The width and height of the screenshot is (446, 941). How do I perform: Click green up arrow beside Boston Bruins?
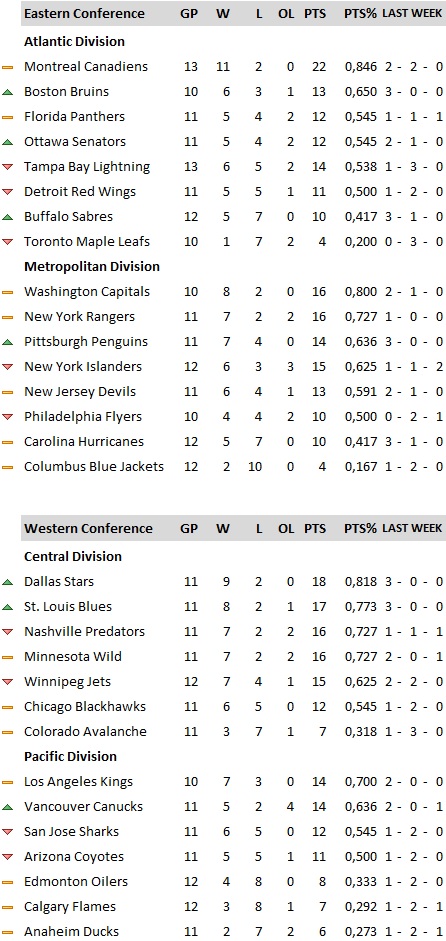pos(7,92)
